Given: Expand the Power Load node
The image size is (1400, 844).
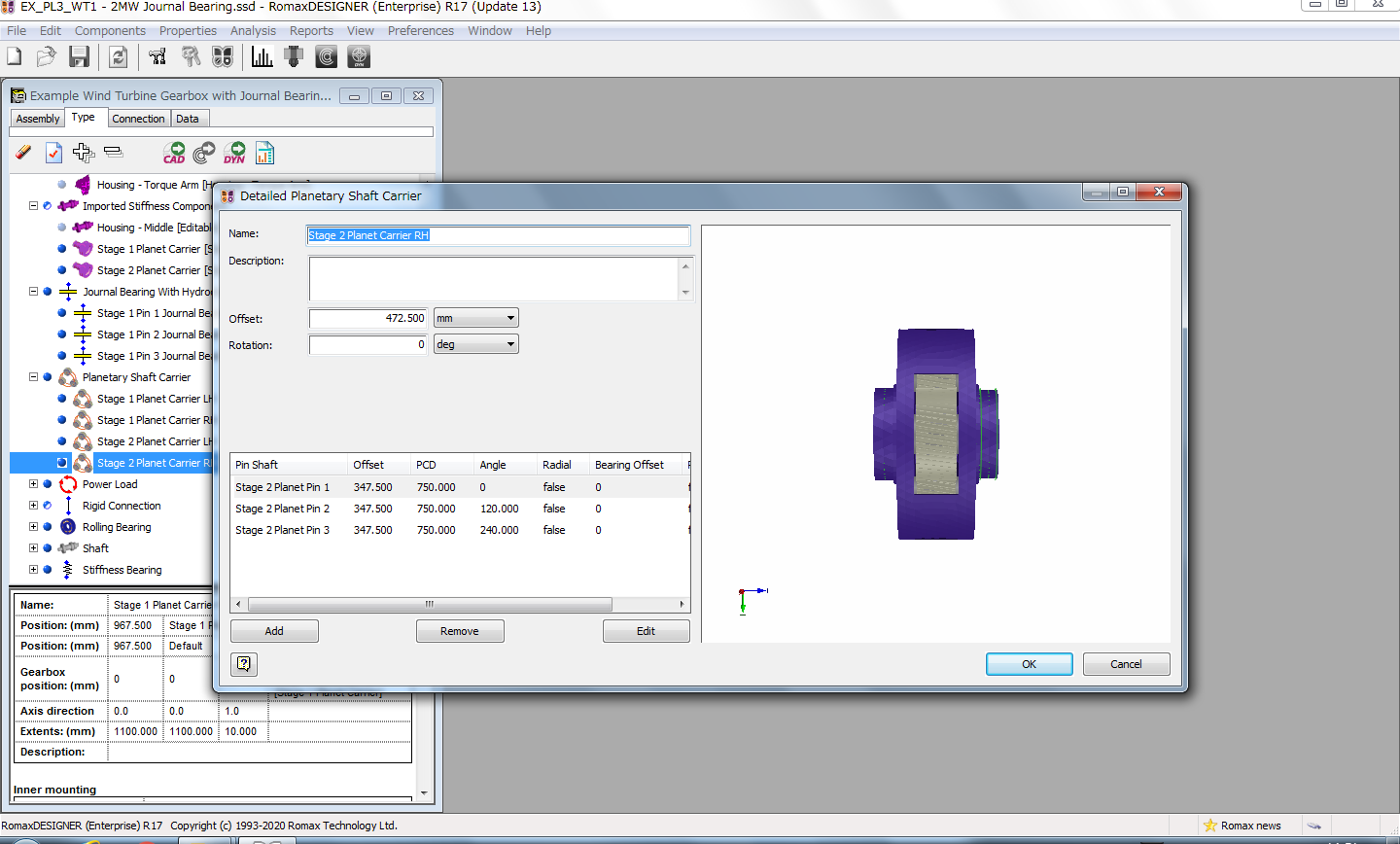Looking at the screenshot, I should pos(33,484).
